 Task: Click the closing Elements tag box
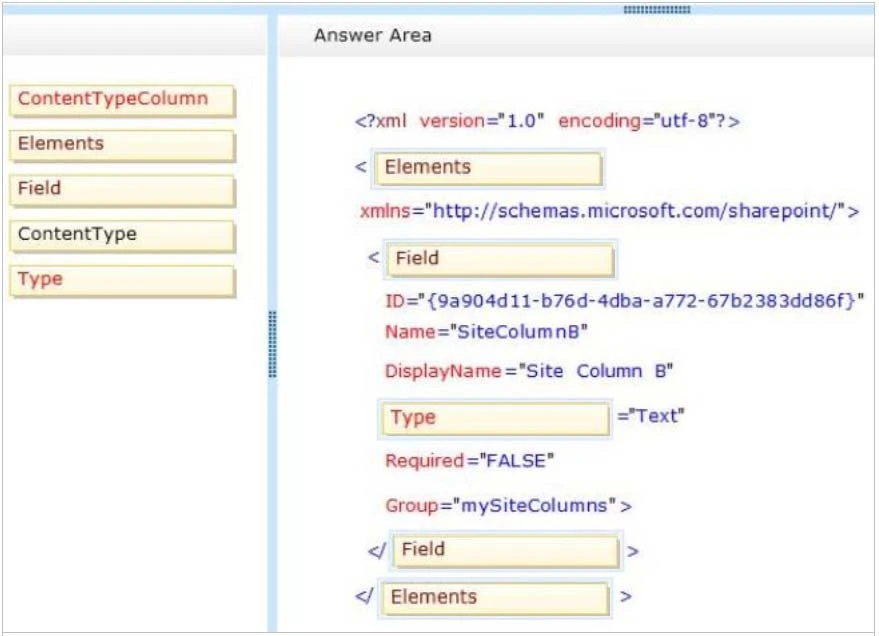pos(498,598)
